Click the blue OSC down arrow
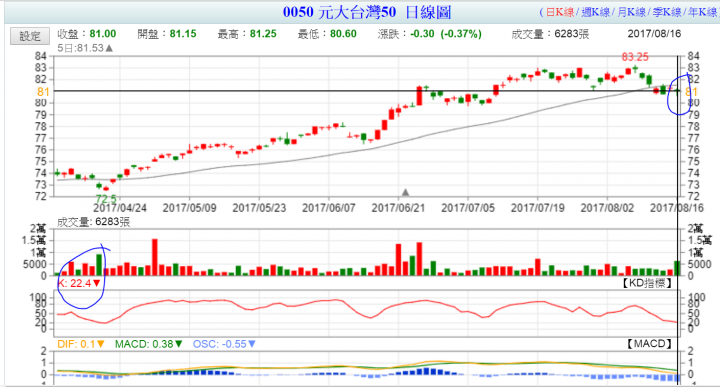Viewport: 720px width, 387px height. [x=252, y=344]
